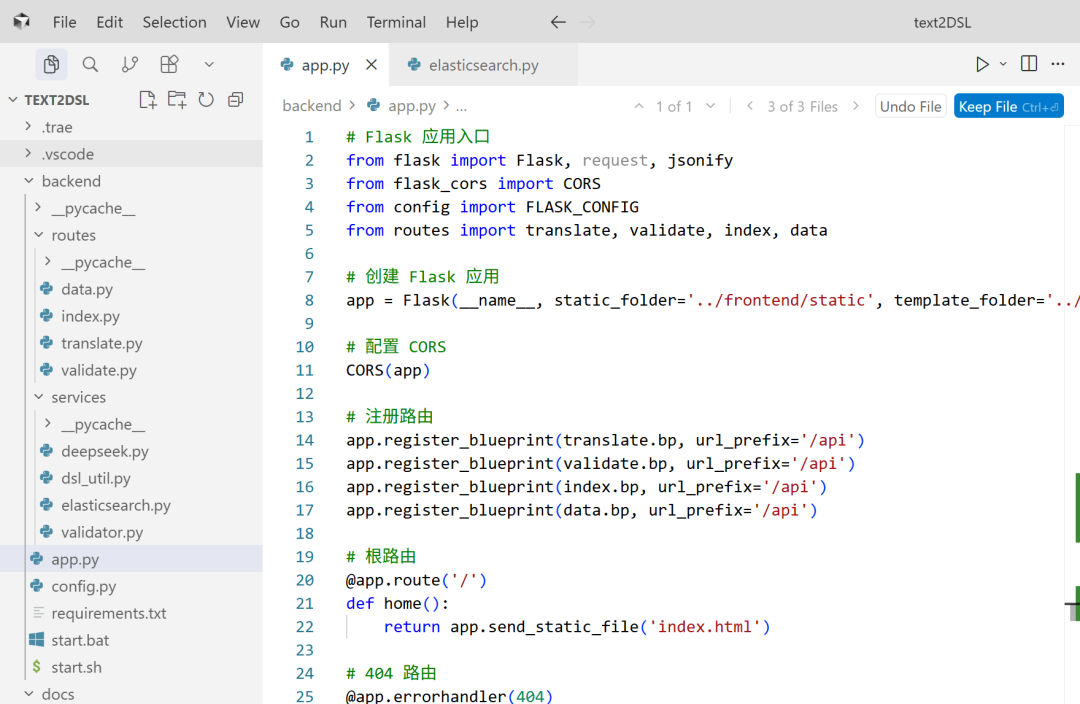The height and width of the screenshot is (704, 1080).
Task: Open the Explorer view icon
Action: pos(51,65)
